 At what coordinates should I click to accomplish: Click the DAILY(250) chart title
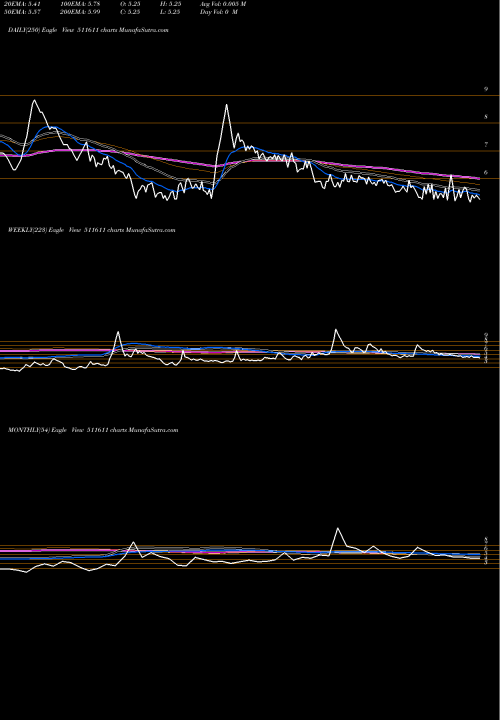(88, 30)
